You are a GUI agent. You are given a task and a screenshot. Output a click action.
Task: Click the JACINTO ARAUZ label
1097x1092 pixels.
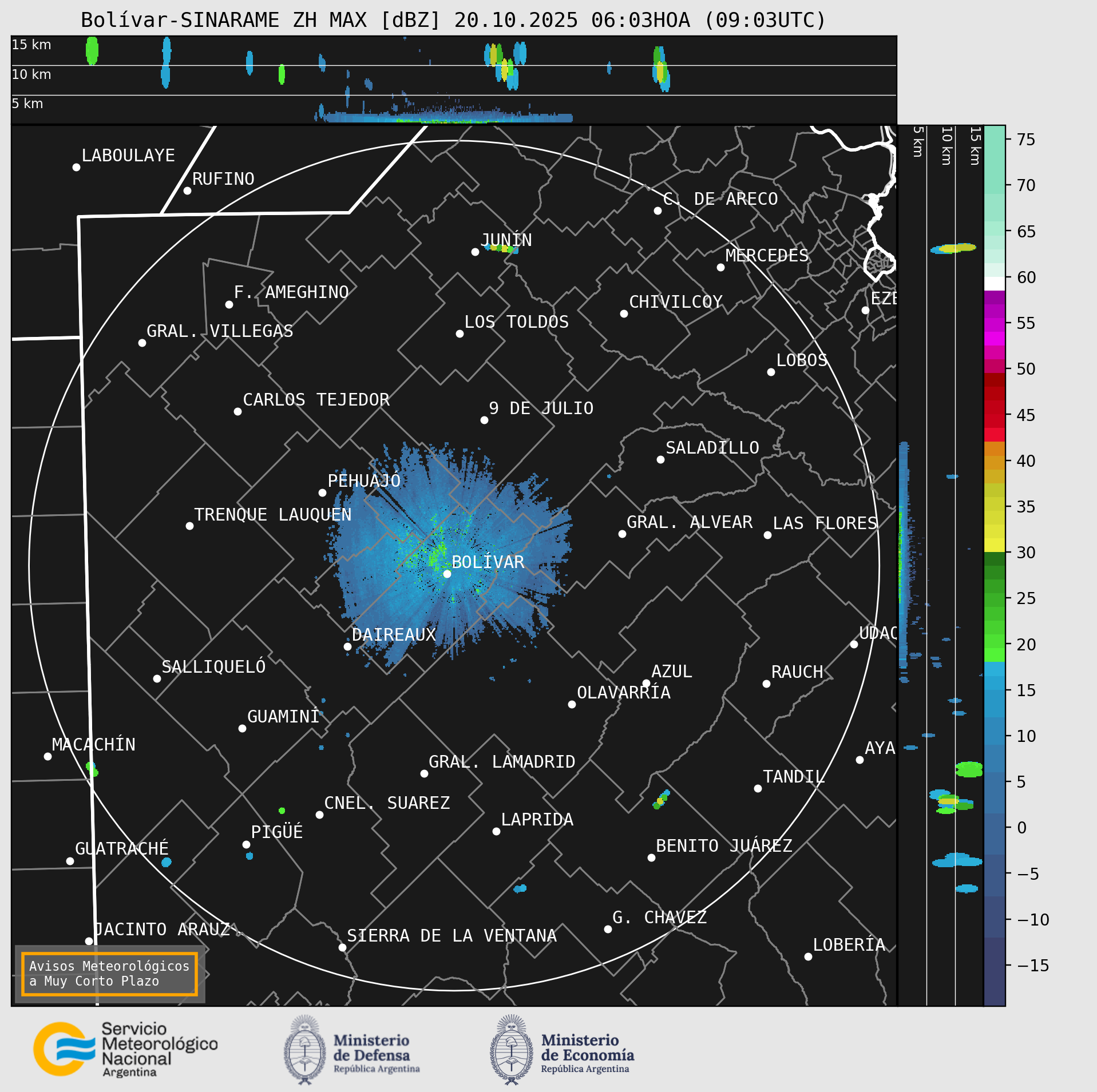point(163,929)
